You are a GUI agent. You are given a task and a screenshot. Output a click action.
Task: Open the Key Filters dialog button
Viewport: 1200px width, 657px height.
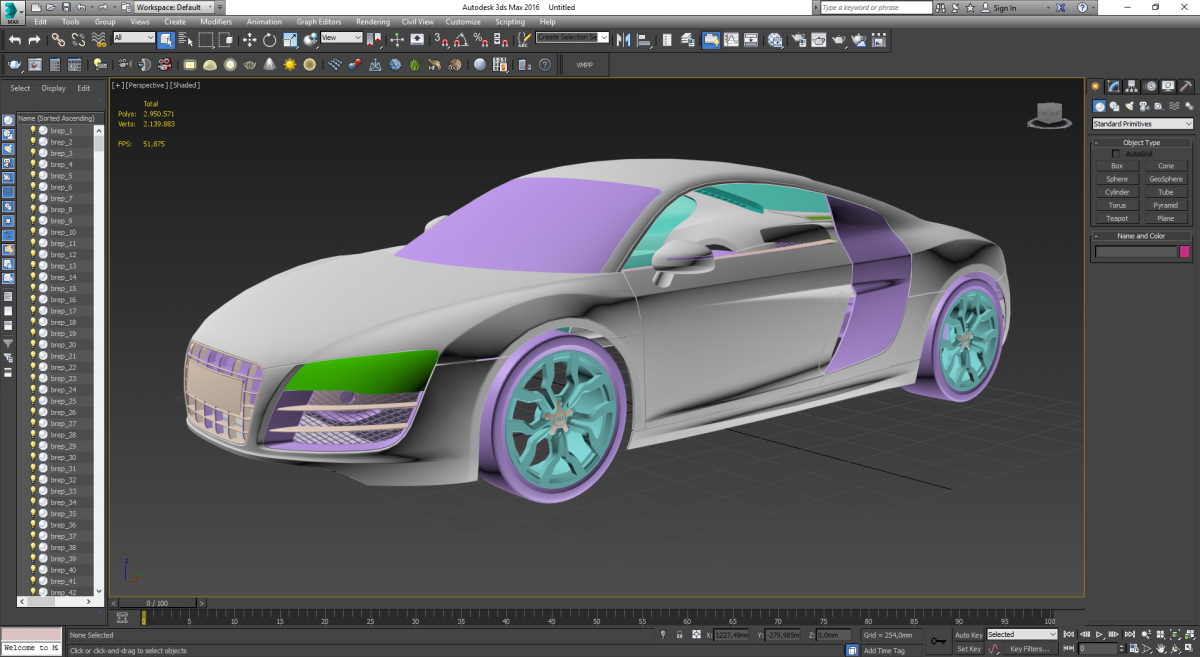[1028, 649]
